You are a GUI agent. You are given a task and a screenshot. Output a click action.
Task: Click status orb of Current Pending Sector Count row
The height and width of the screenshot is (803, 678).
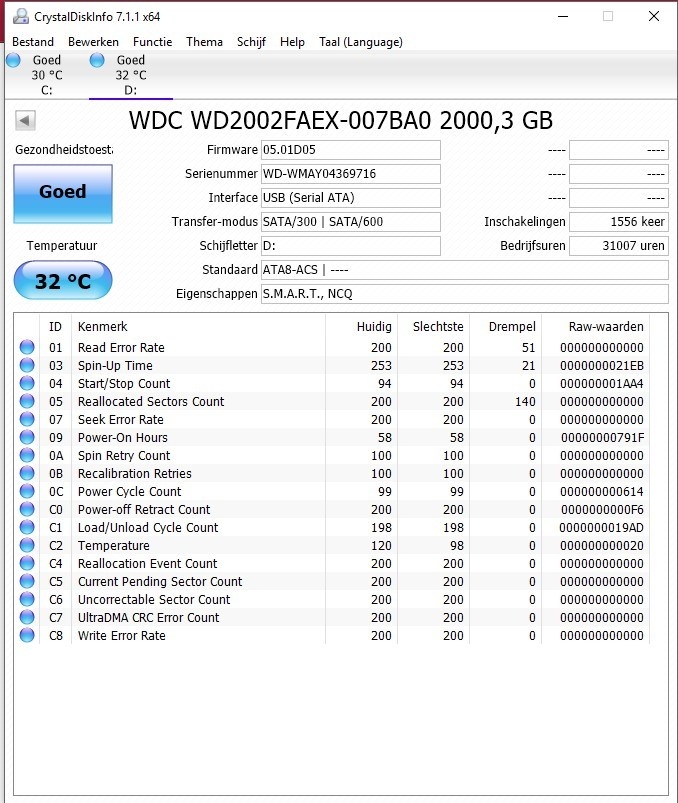pos(27,581)
